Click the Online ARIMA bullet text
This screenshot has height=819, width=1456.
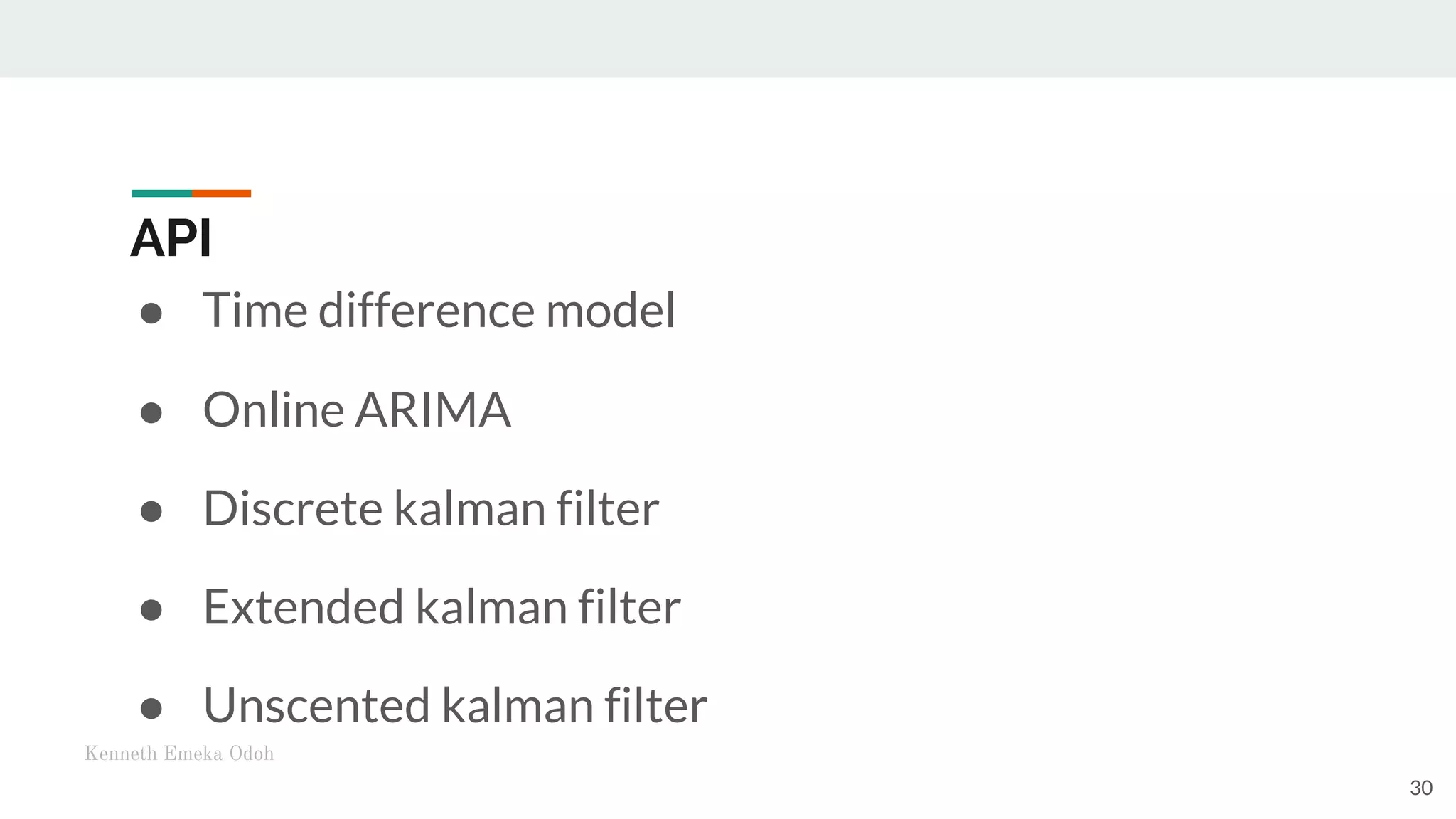pyautogui.click(x=357, y=410)
